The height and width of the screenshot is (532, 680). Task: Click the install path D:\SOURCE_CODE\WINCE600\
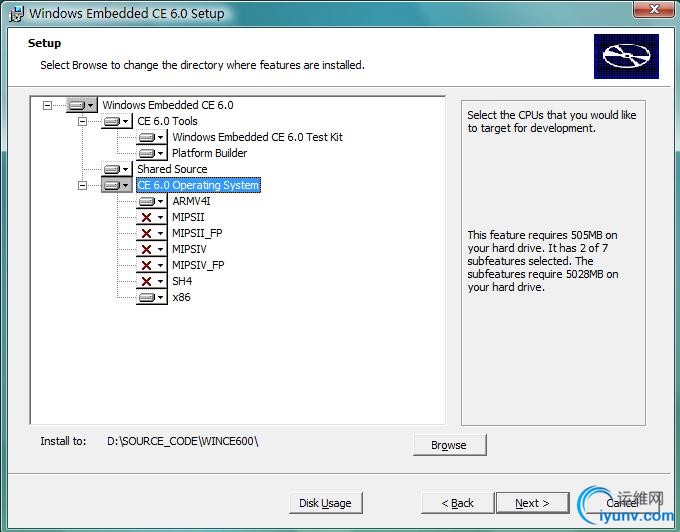pos(183,441)
